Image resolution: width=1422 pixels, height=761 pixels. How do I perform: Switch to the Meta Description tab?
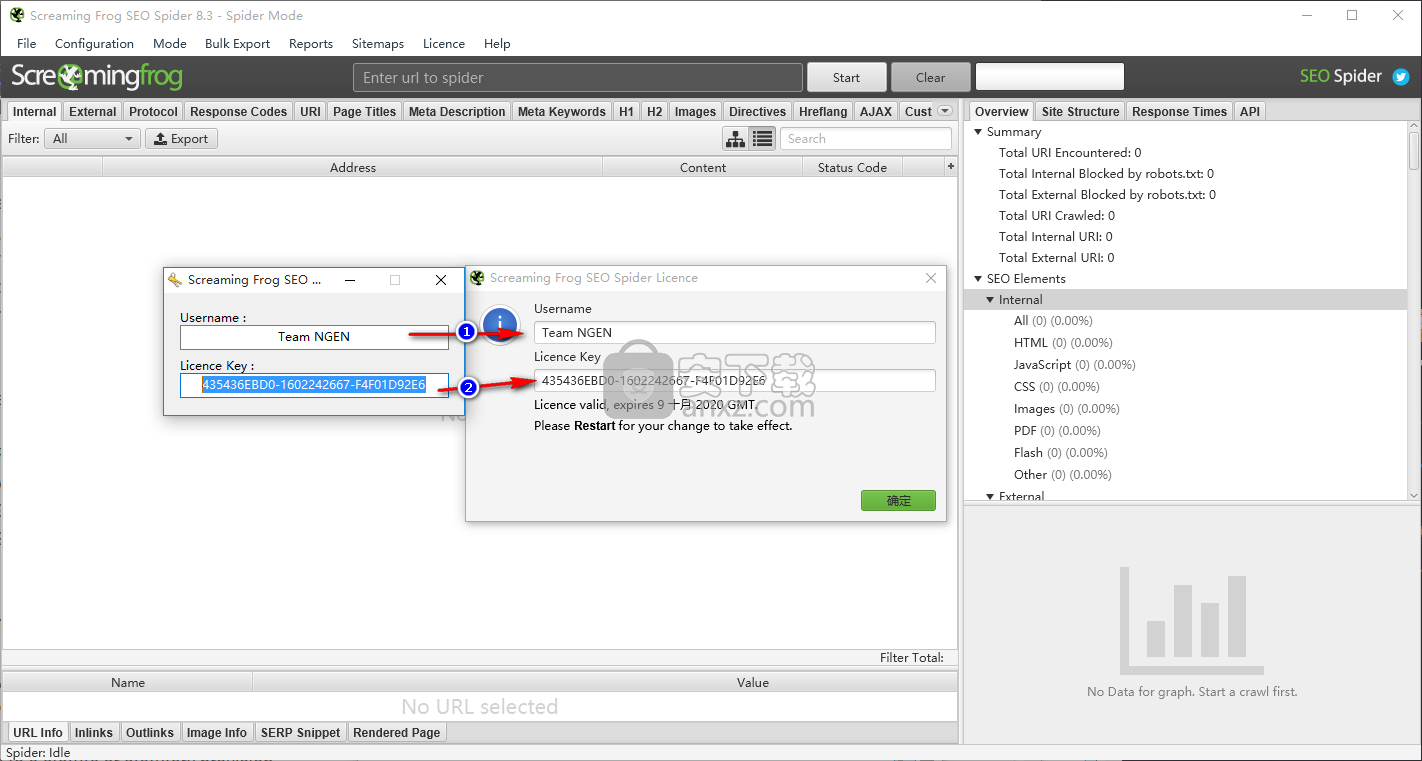pyautogui.click(x=457, y=111)
